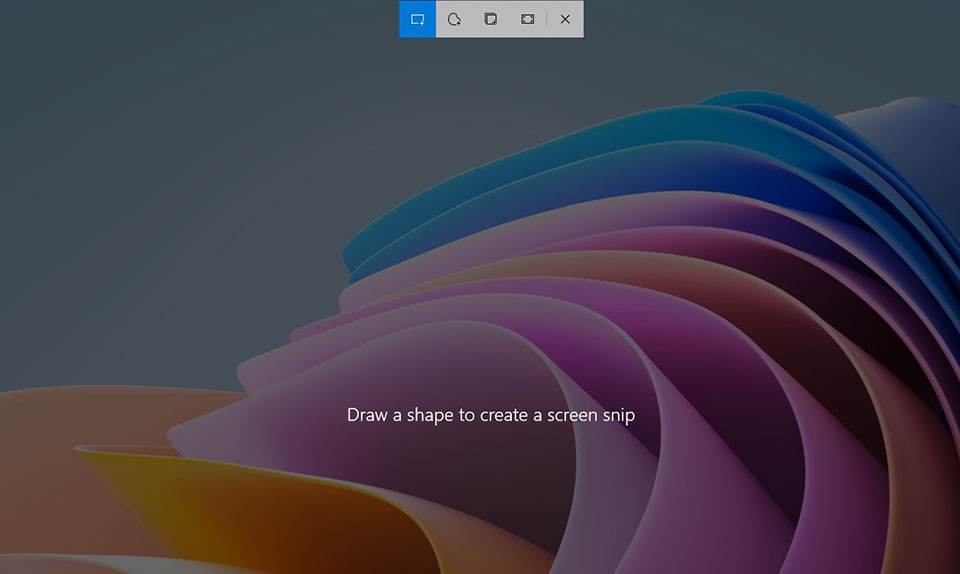Dismiss the snip overlay via X button
960x574 pixels.
click(x=565, y=19)
